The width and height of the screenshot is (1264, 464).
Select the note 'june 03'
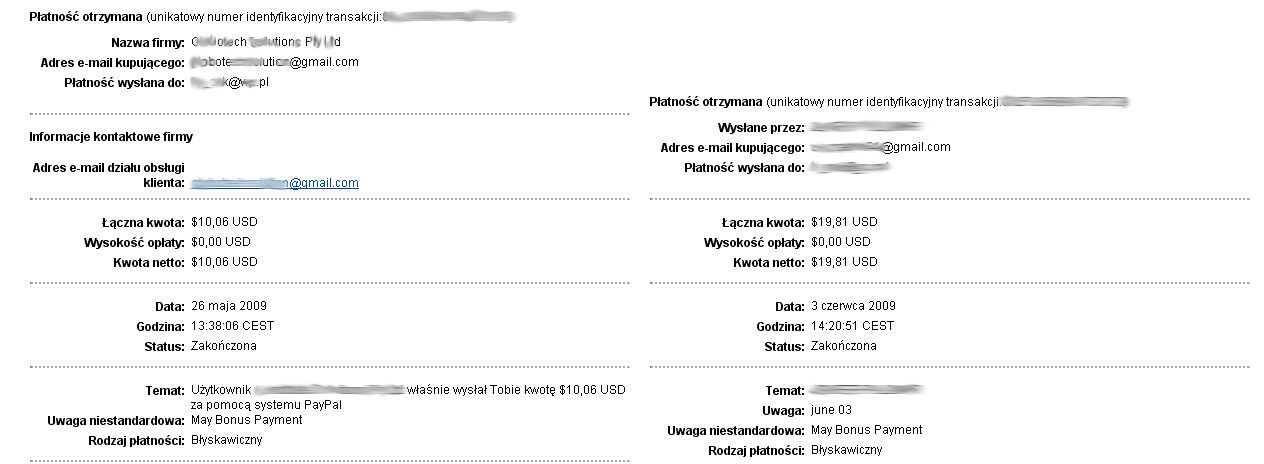(x=831, y=410)
